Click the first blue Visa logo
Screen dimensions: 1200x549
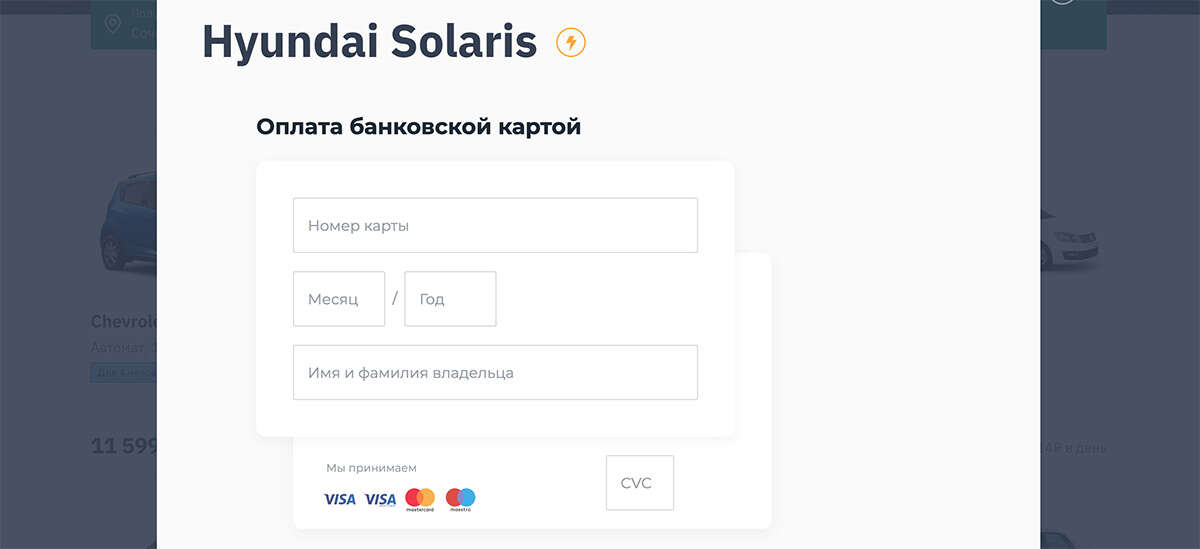click(x=339, y=499)
